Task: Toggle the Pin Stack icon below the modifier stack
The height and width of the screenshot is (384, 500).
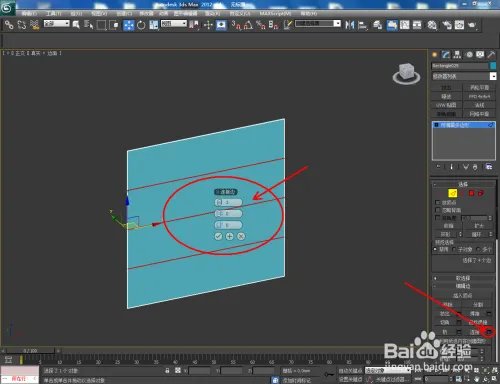Action: (438, 167)
